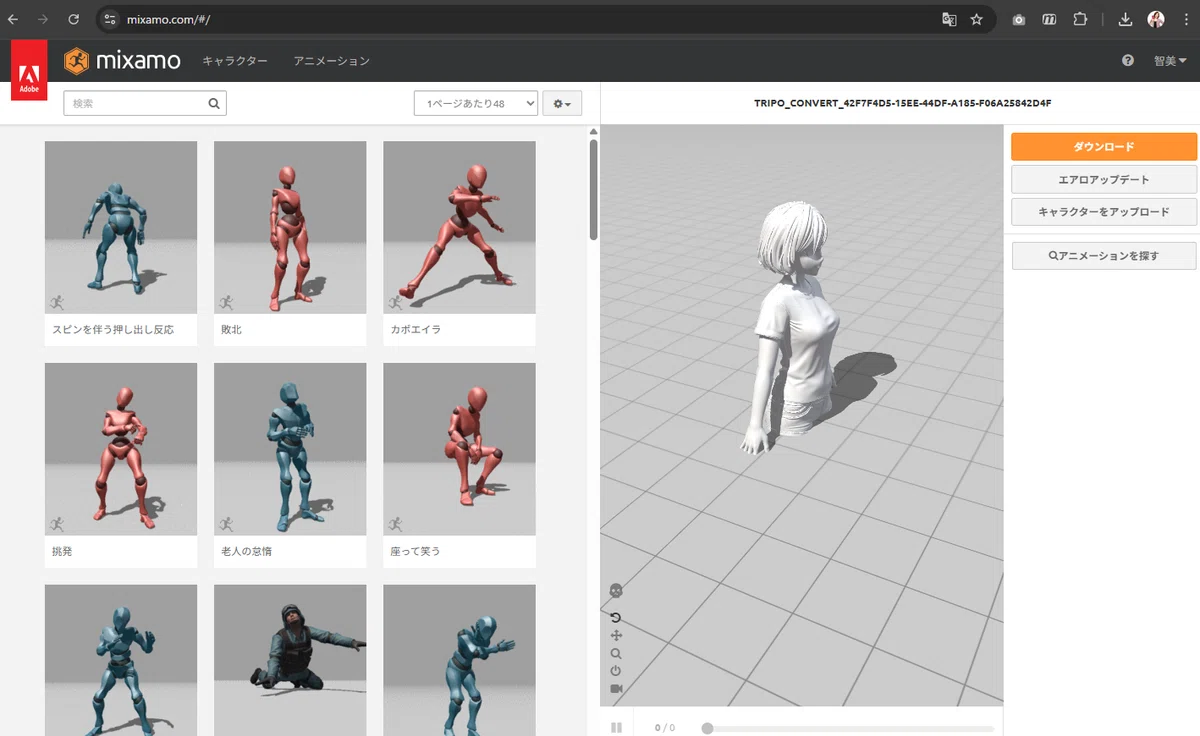Open the gear settings dropdown

pos(562,103)
